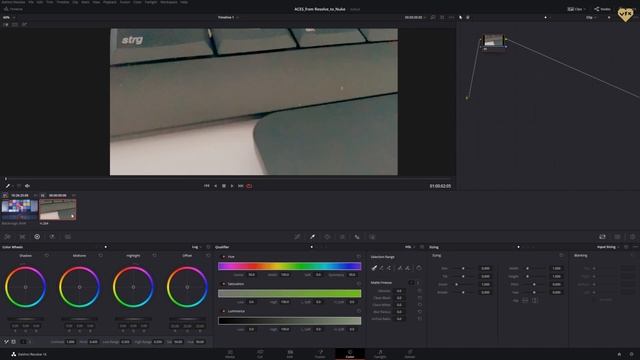The width and height of the screenshot is (640, 360).
Task: Toggle the Luminance qualifier on or off
Action: [x=223, y=311]
